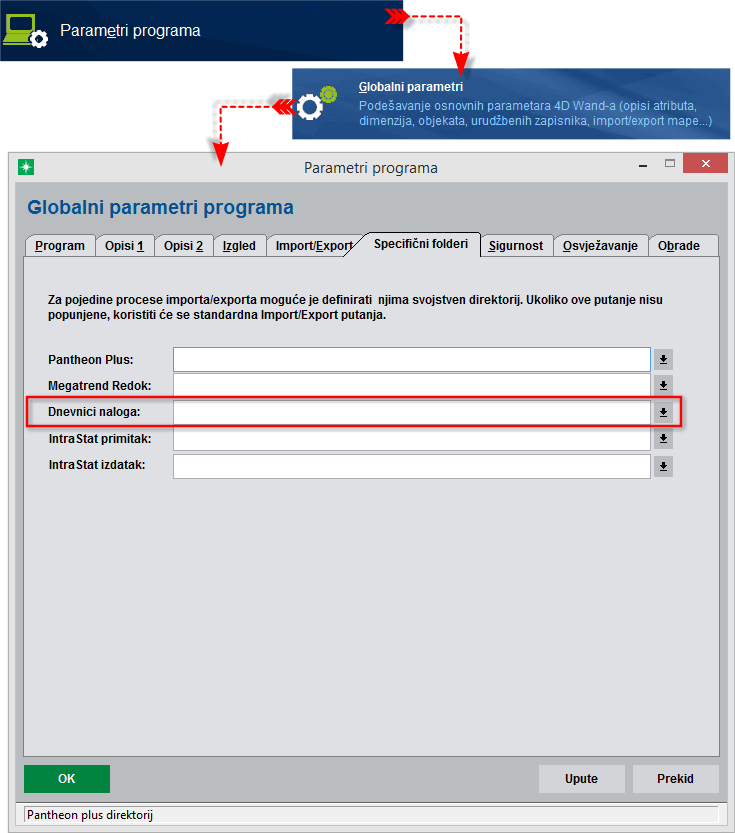Focus the Pantheon Plus path field
735x833 pixels.
(x=412, y=360)
